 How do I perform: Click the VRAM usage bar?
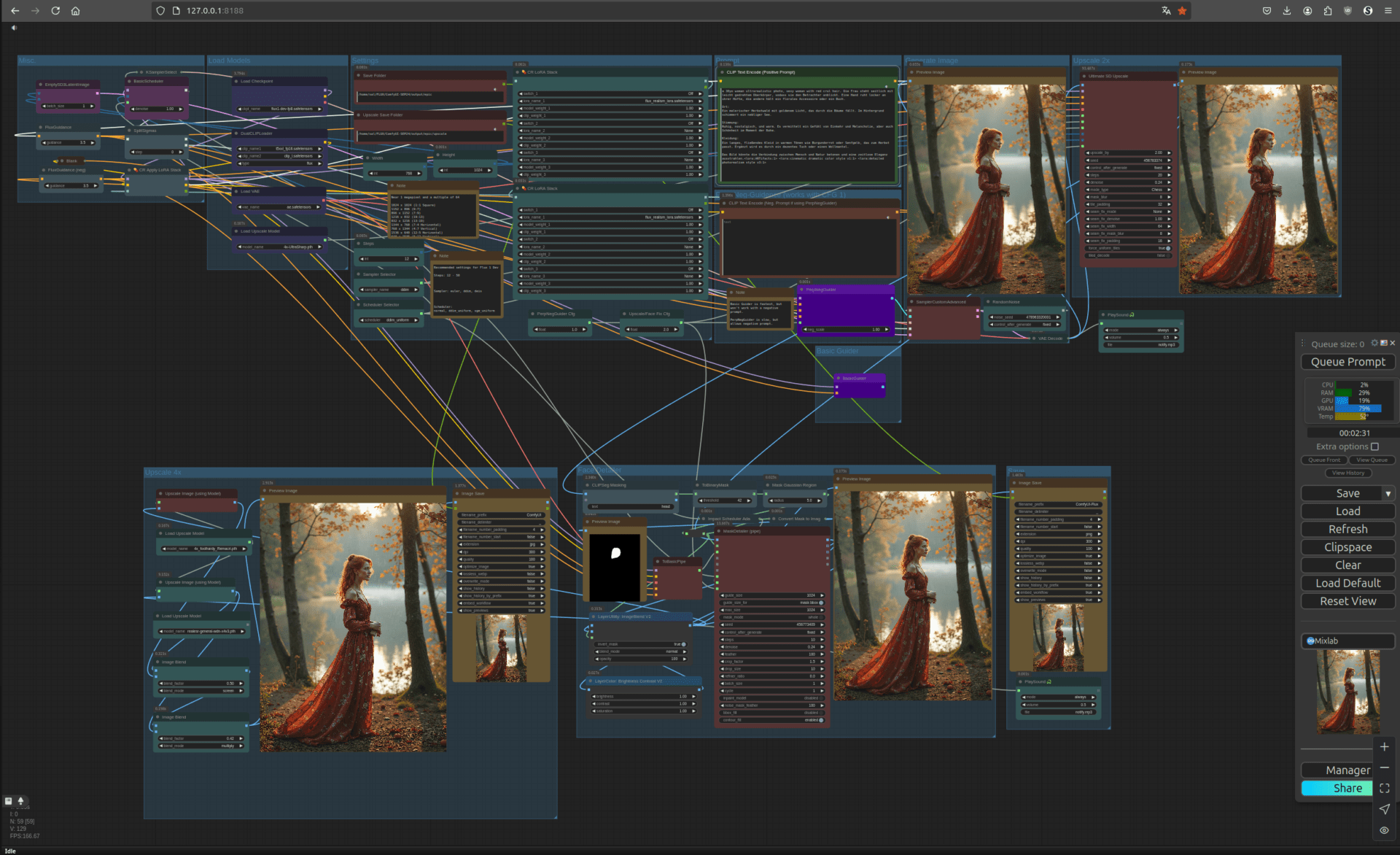(1358, 409)
